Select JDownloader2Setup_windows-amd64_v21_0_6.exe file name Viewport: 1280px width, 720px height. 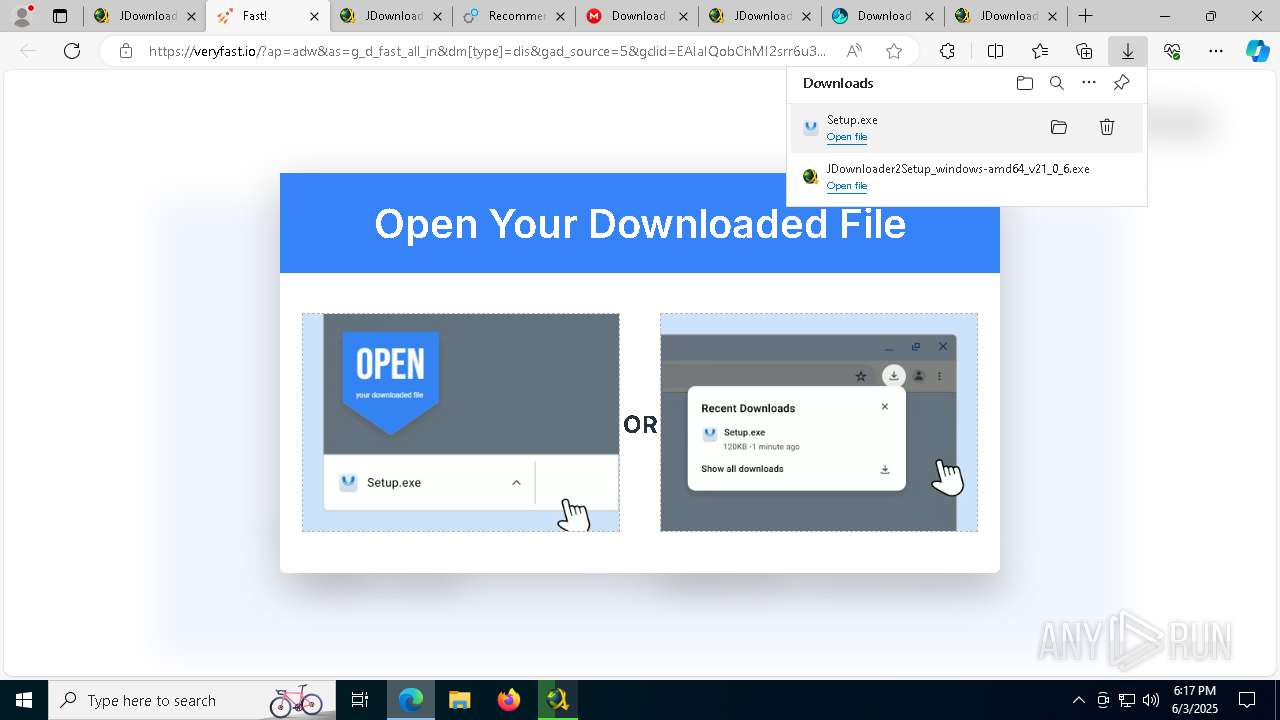coord(958,169)
